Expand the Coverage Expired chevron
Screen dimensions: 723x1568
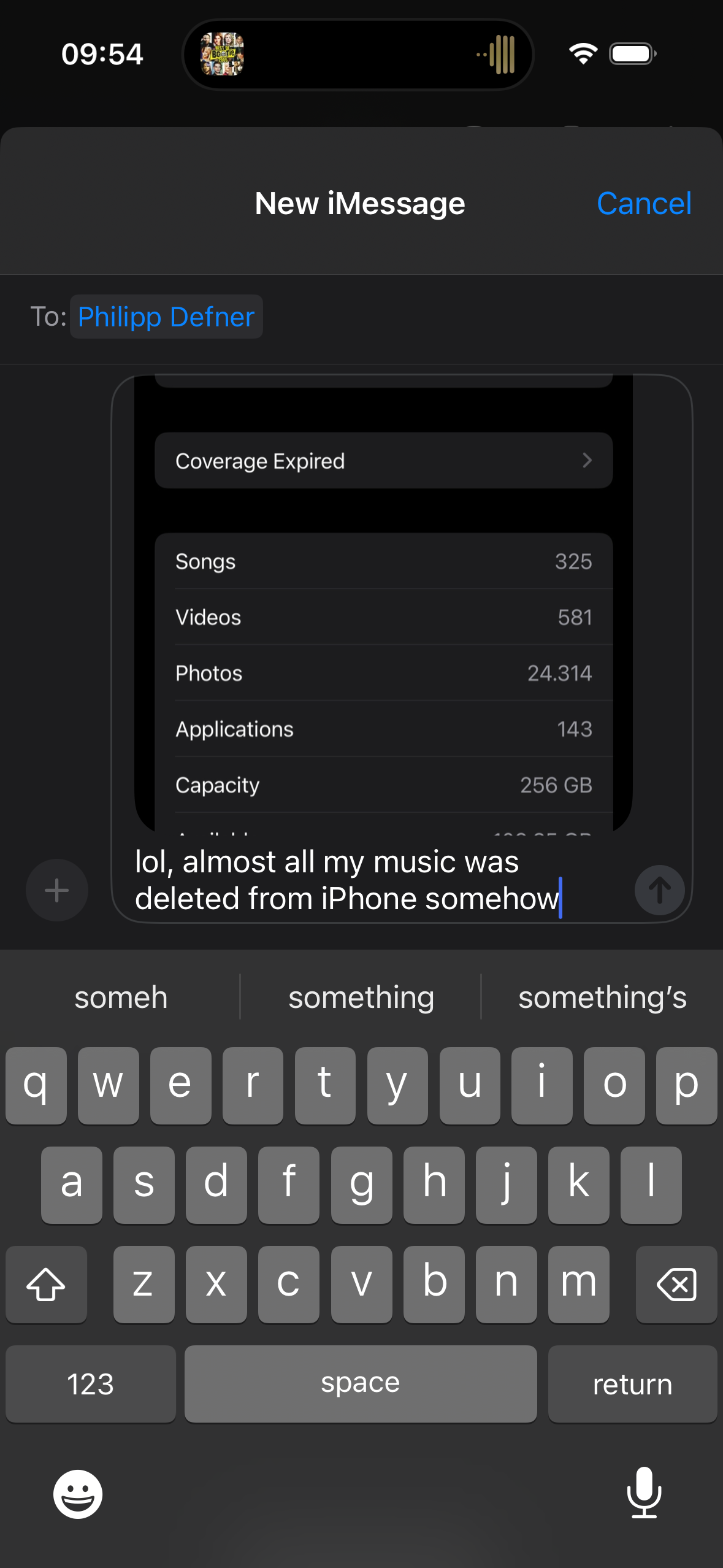coord(587,460)
